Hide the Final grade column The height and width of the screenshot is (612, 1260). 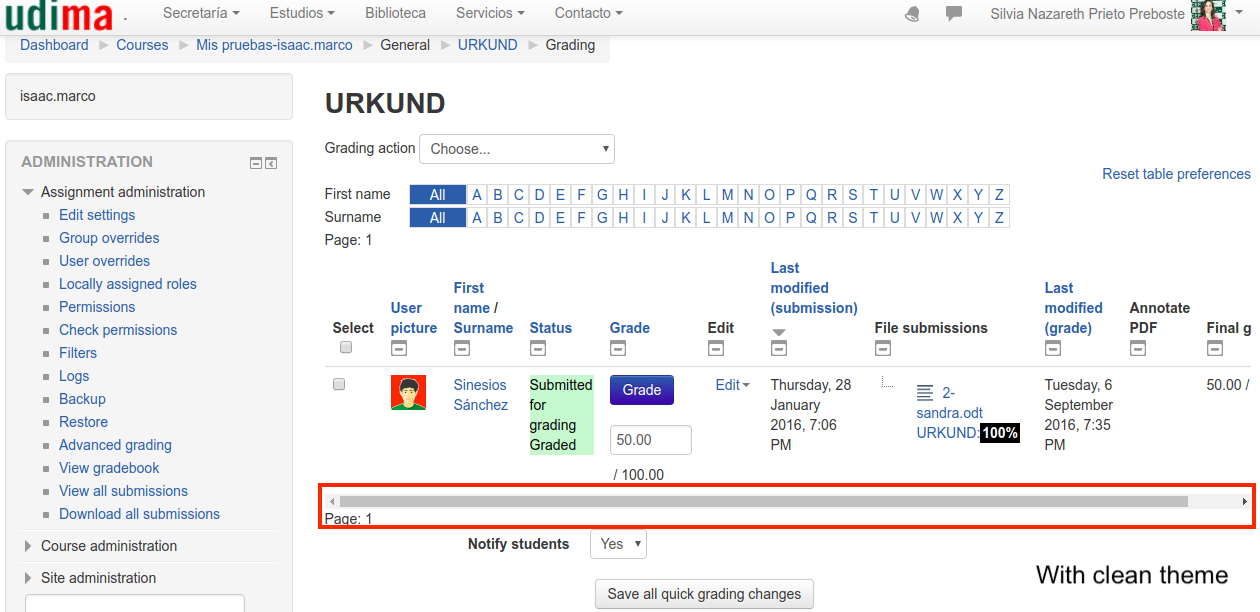[1214, 348]
